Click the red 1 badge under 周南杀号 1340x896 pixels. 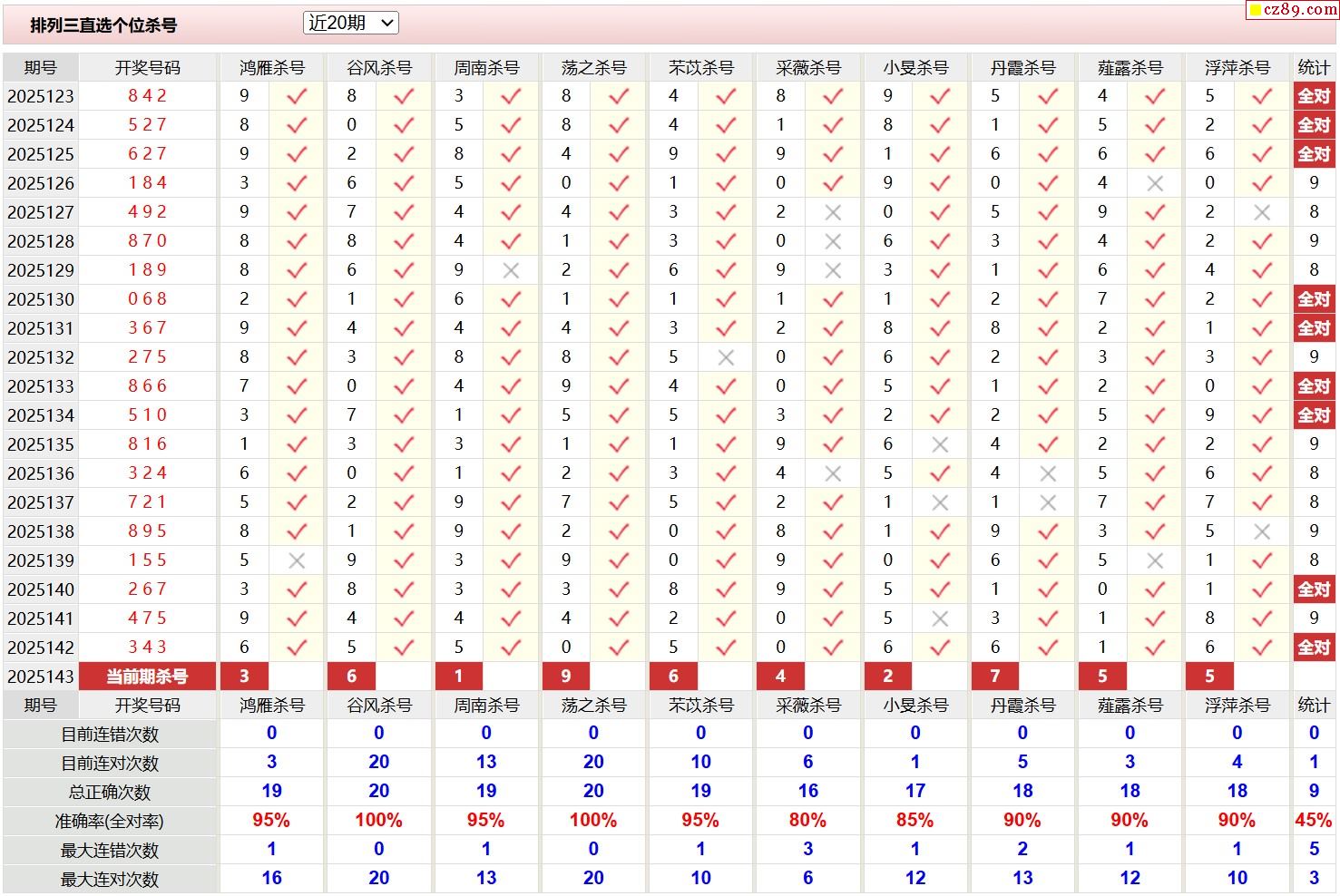[458, 676]
